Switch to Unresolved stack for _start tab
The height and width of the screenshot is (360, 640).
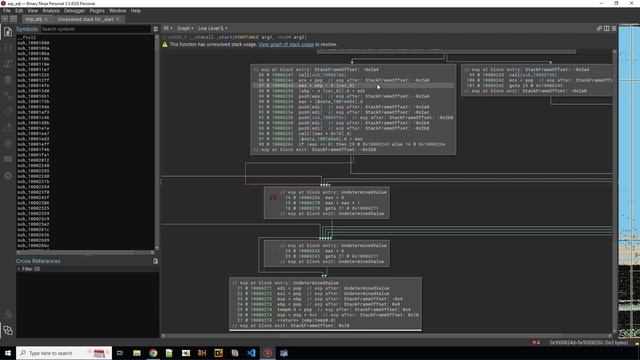[85, 19]
